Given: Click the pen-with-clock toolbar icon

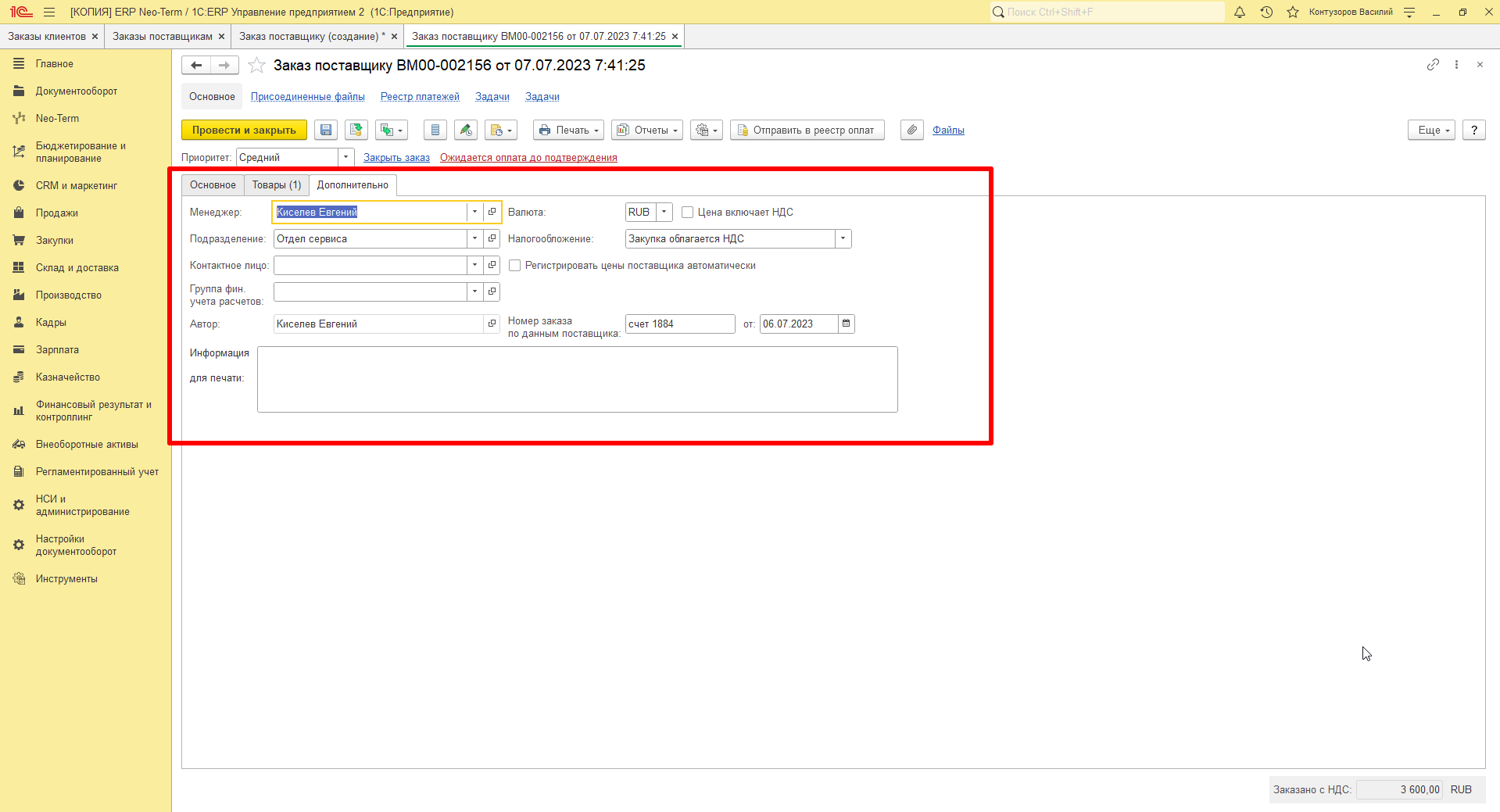Looking at the screenshot, I should click(466, 131).
